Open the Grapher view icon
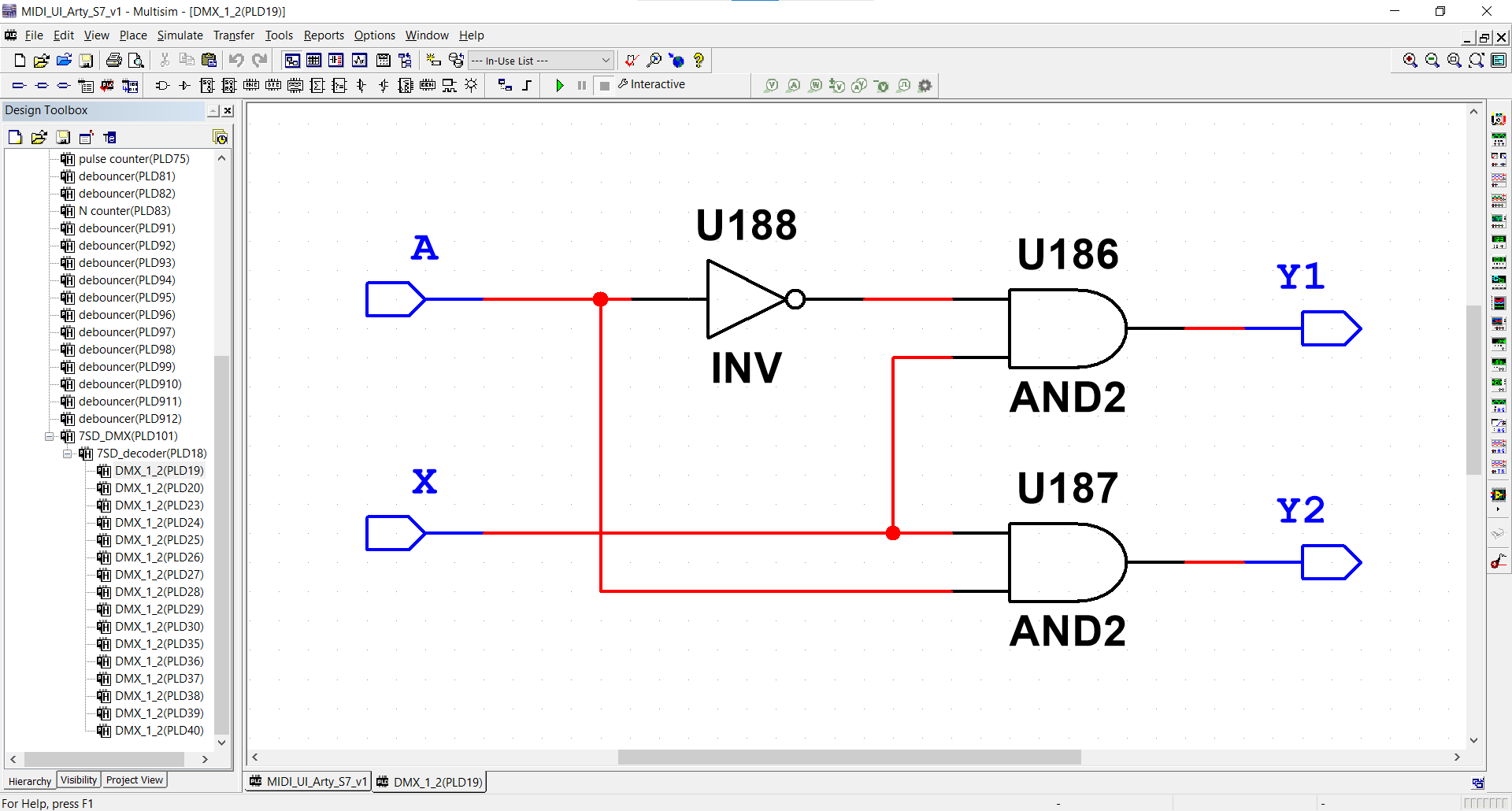Viewport: 1512px width, 811px height. pyautogui.click(x=359, y=61)
